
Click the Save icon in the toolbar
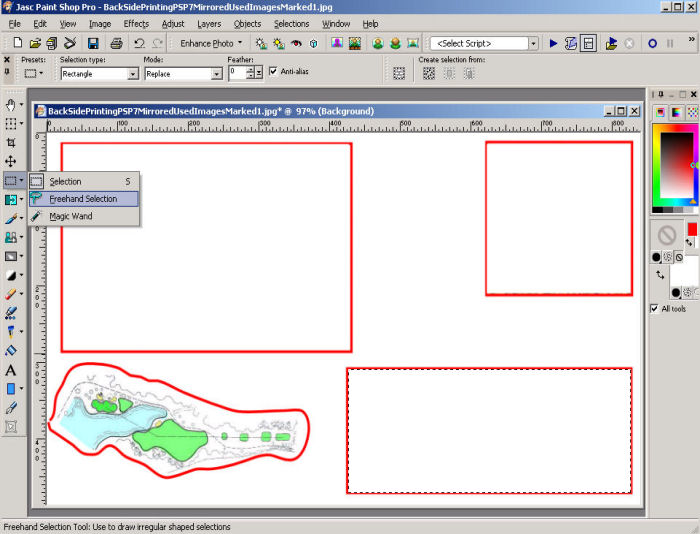coord(93,44)
